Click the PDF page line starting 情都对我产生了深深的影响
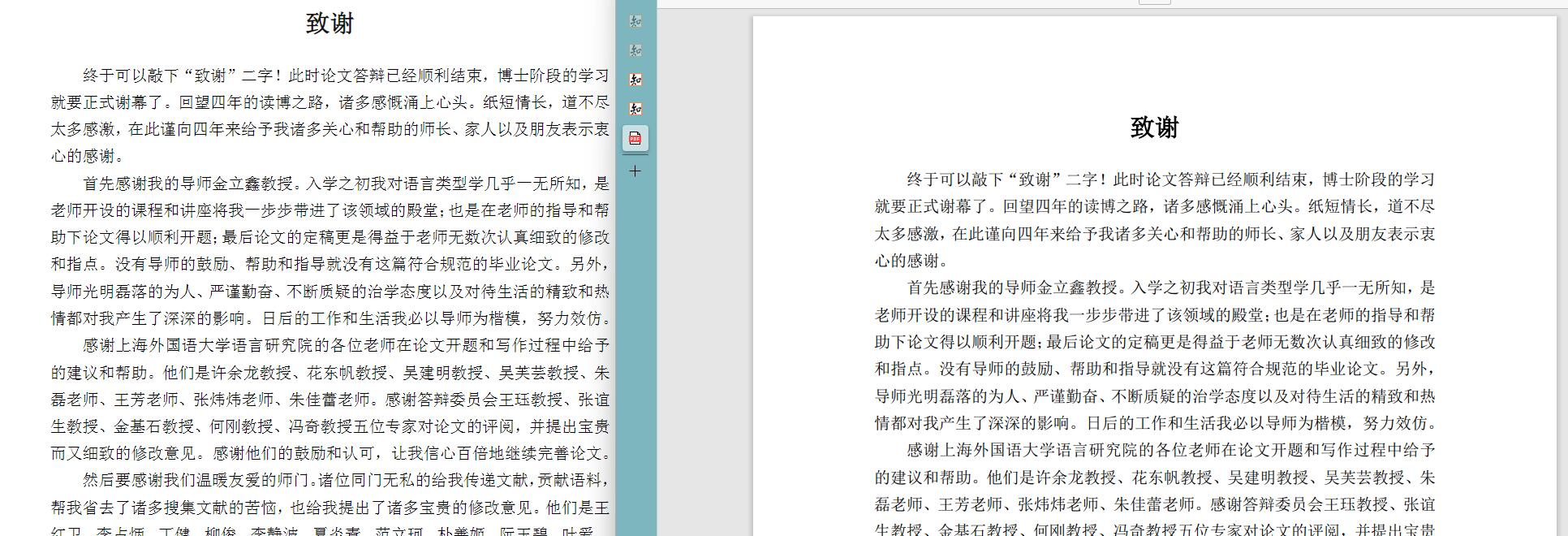The image size is (1568, 536). 1156,423
